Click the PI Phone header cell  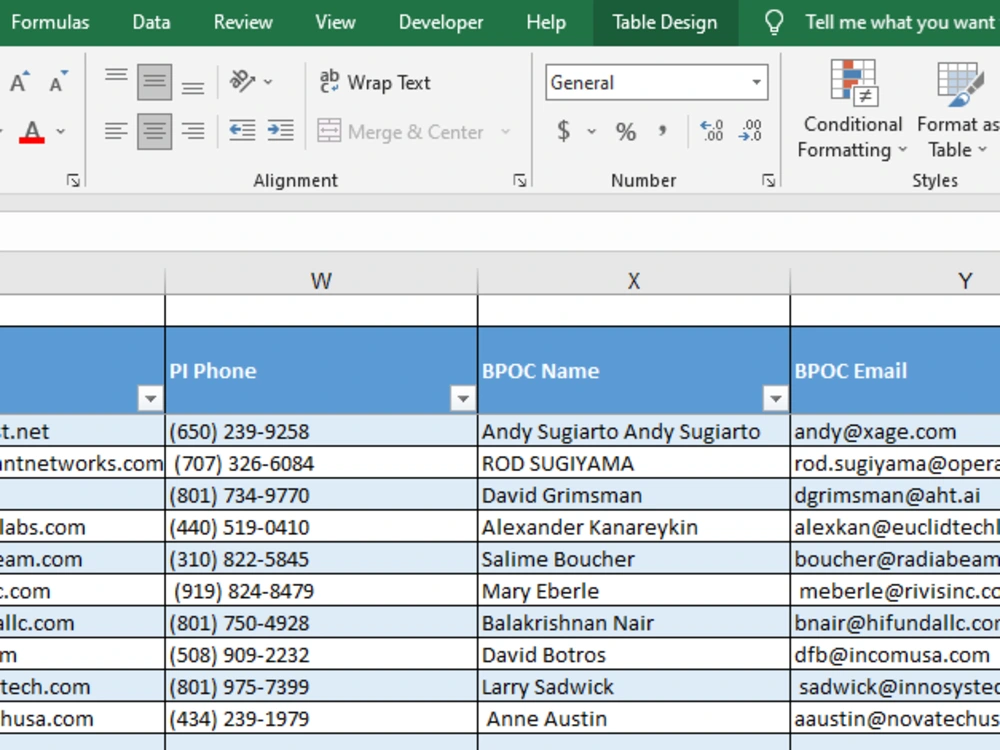[x=321, y=371]
